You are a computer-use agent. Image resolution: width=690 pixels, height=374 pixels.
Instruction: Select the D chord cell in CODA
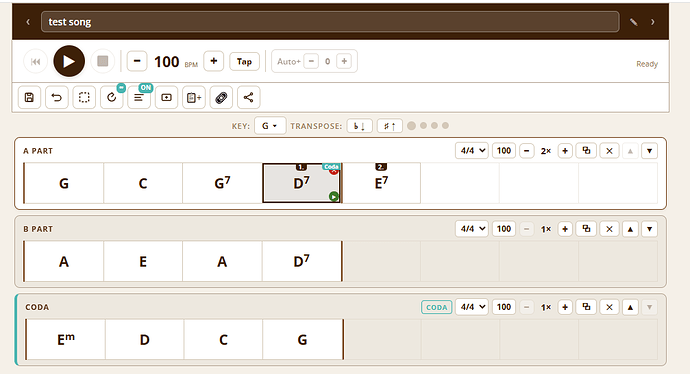tap(144, 339)
